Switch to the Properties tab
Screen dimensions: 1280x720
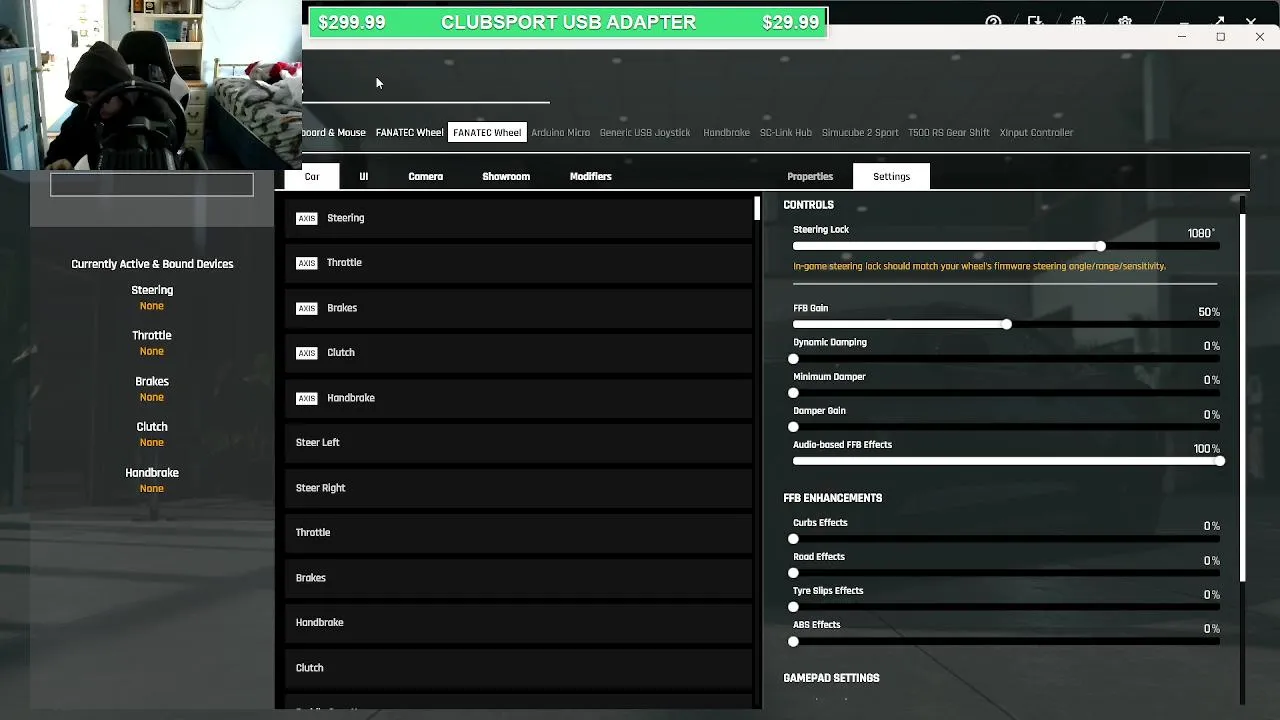click(x=810, y=176)
